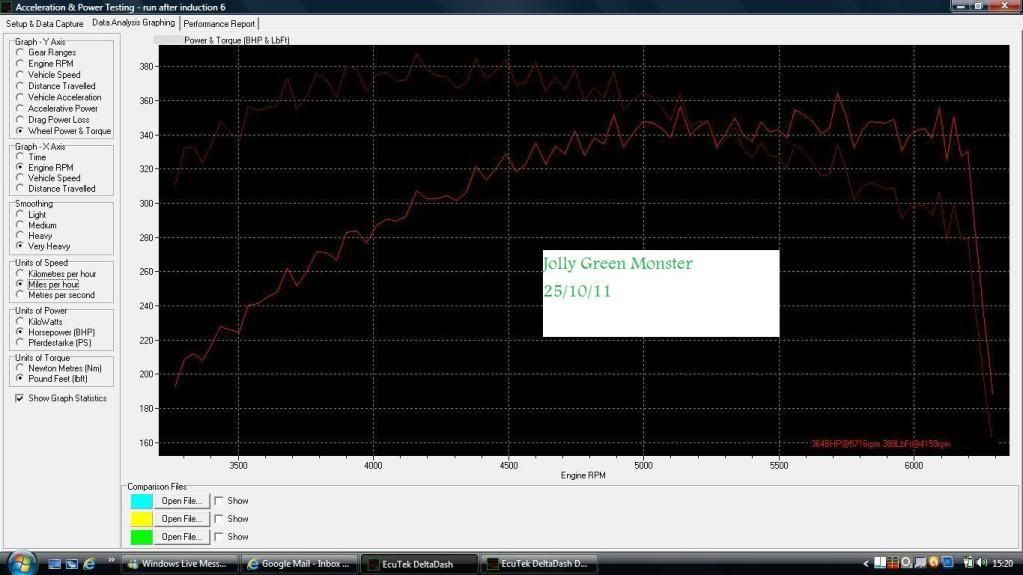
Task: Open the Windows Start menu orb
Action: tap(19, 563)
